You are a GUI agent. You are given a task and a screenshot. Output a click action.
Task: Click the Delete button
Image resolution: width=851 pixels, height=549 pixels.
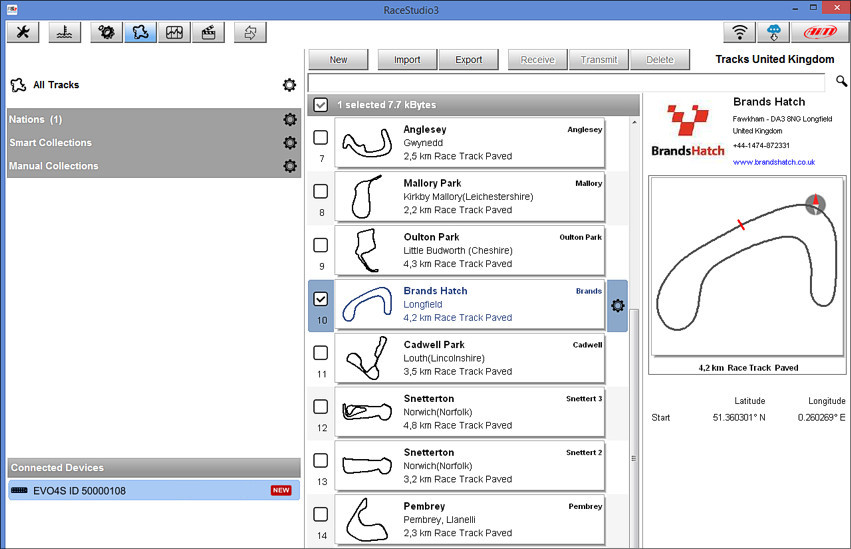[660, 60]
